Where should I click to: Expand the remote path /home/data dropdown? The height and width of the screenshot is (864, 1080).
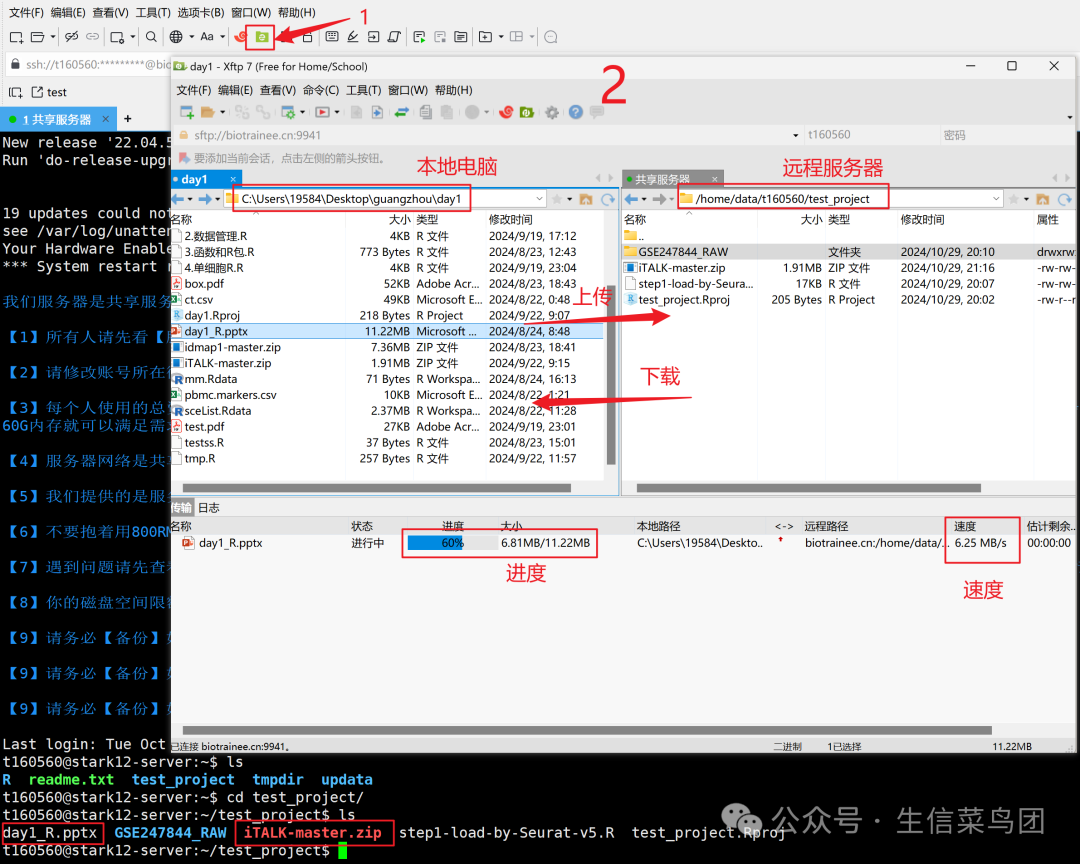(x=996, y=199)
